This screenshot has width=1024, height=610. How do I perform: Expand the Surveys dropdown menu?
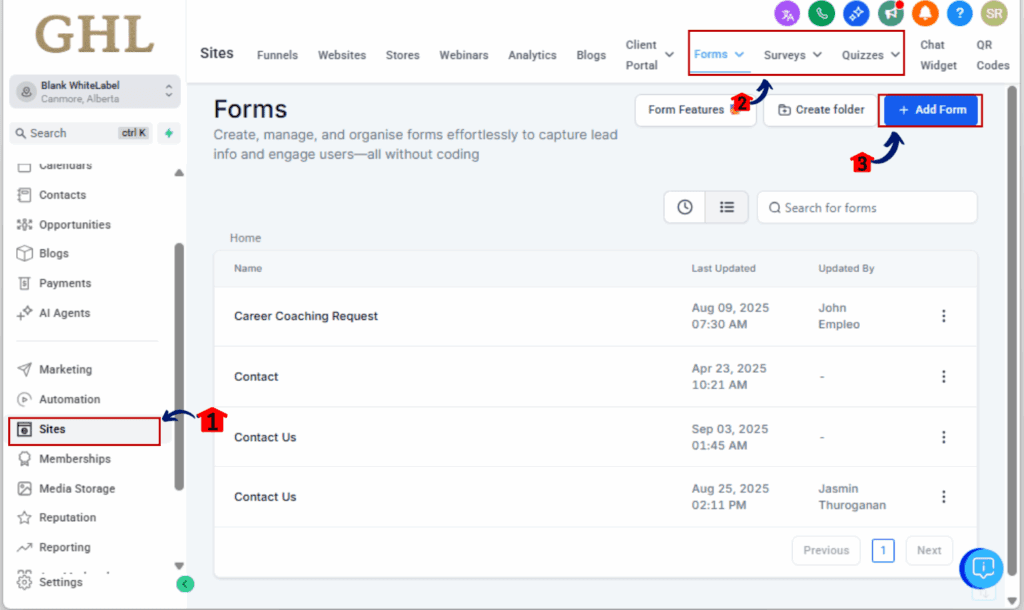click(x=793, y=55)
